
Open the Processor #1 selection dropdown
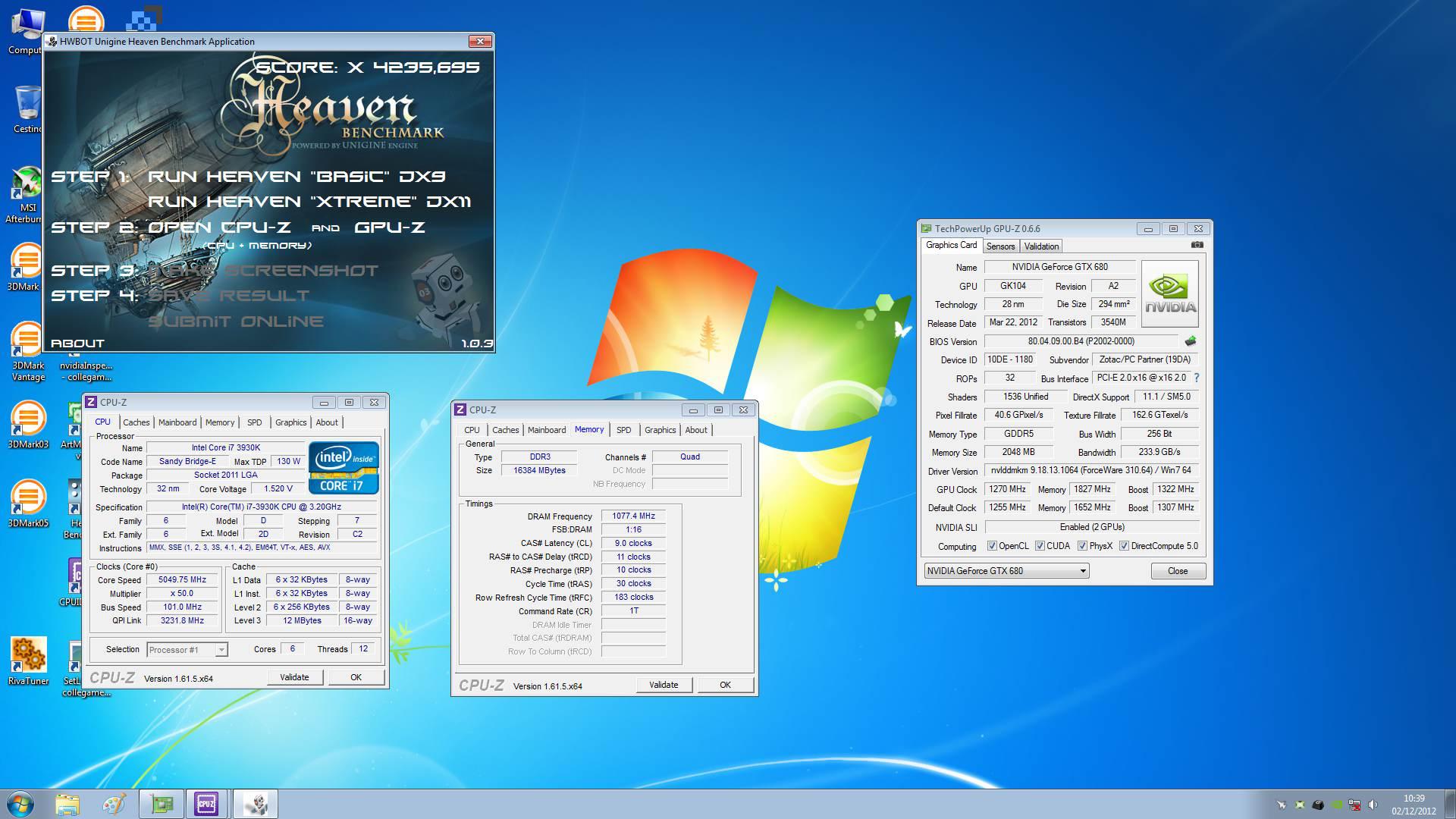187,650
